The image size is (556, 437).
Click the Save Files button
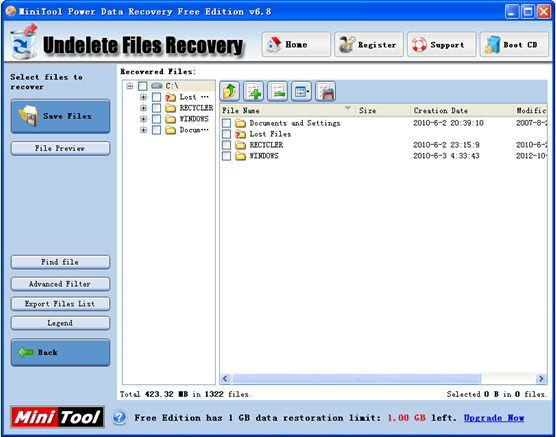click(60, 116)
